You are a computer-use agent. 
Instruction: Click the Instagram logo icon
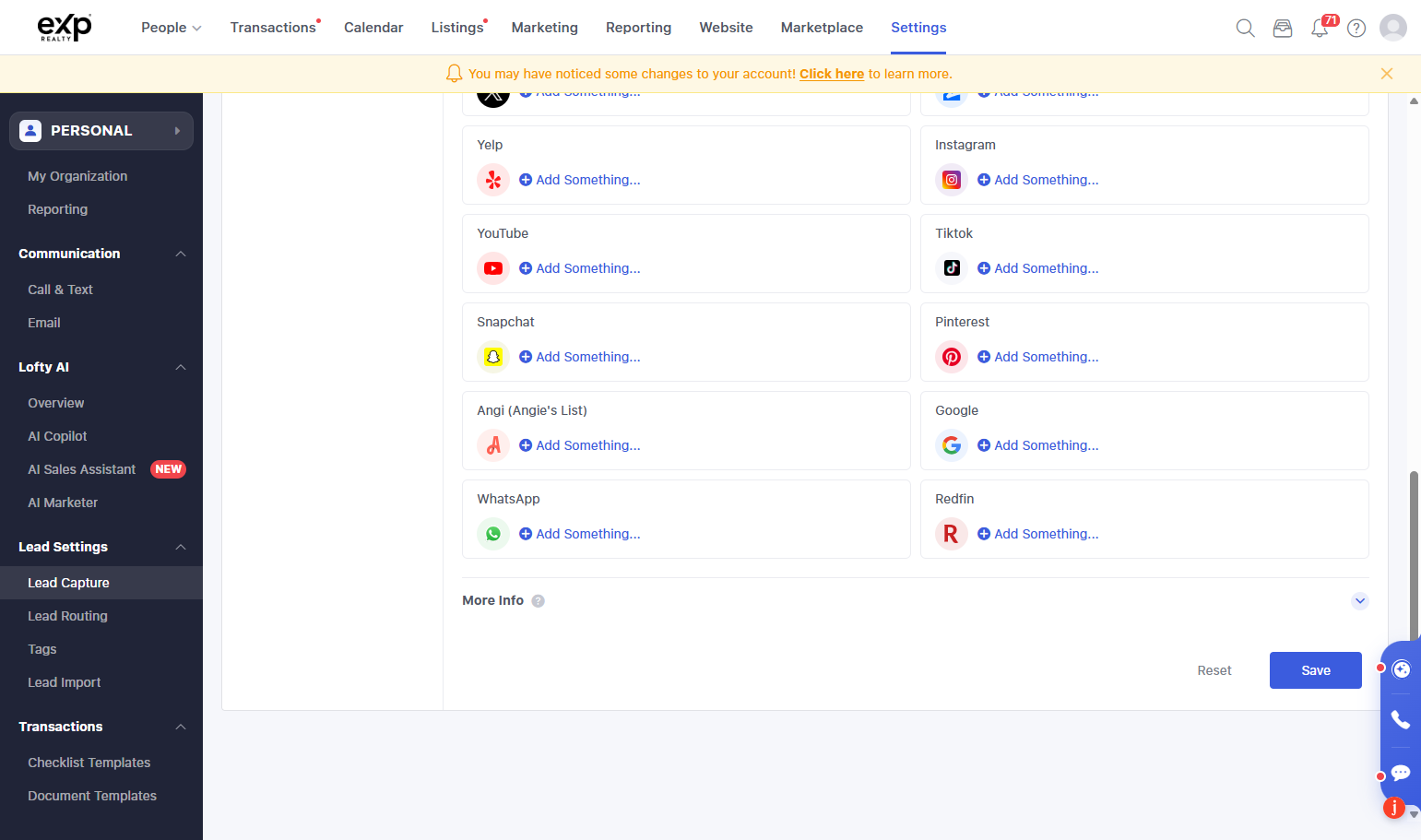[x=952, y=180]
